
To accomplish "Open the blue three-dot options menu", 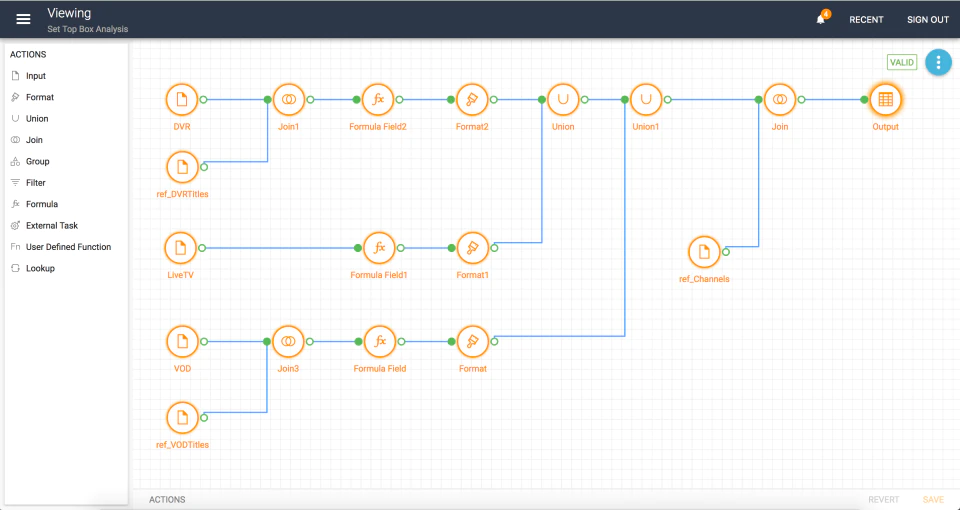I will [x=938, y=62].
